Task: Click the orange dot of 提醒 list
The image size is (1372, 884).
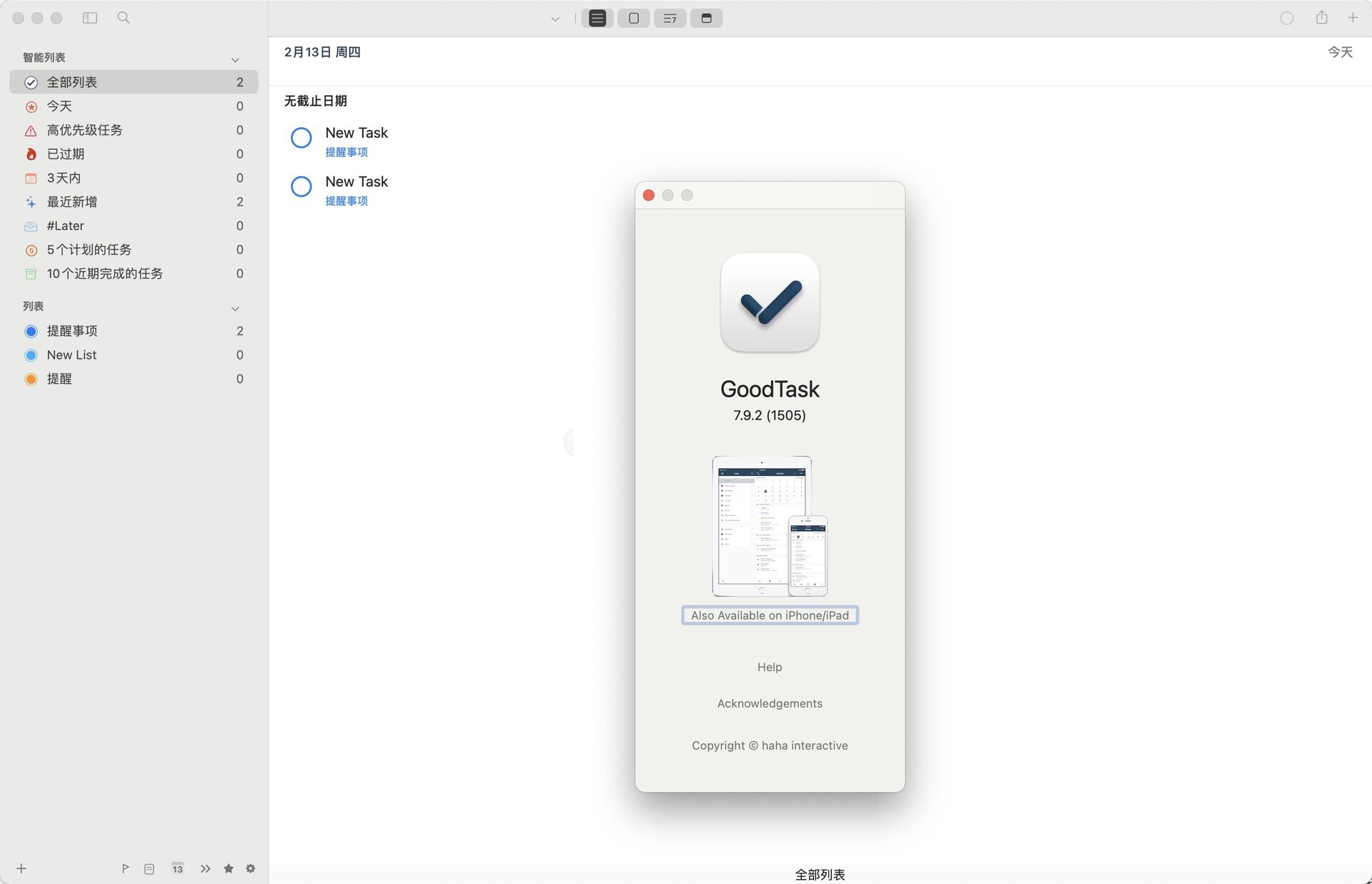Action: pos(31,379)
